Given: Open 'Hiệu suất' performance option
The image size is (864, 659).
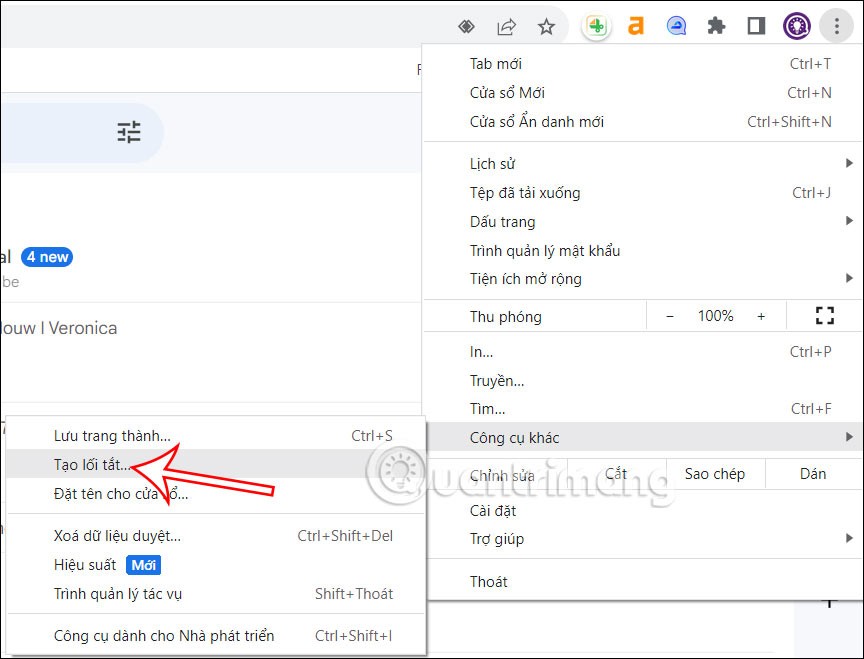Looking at the screenshot, I should (215, 565).
